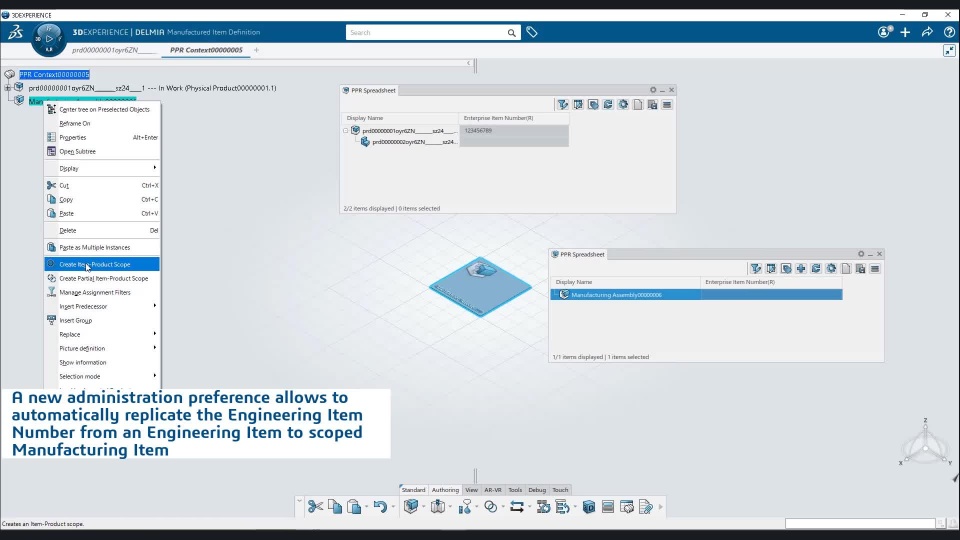Image resolution: width=960 pixels, height=540 pixels.
Task: Click the share arrow icon in top bar
Action: coord(927,32)
